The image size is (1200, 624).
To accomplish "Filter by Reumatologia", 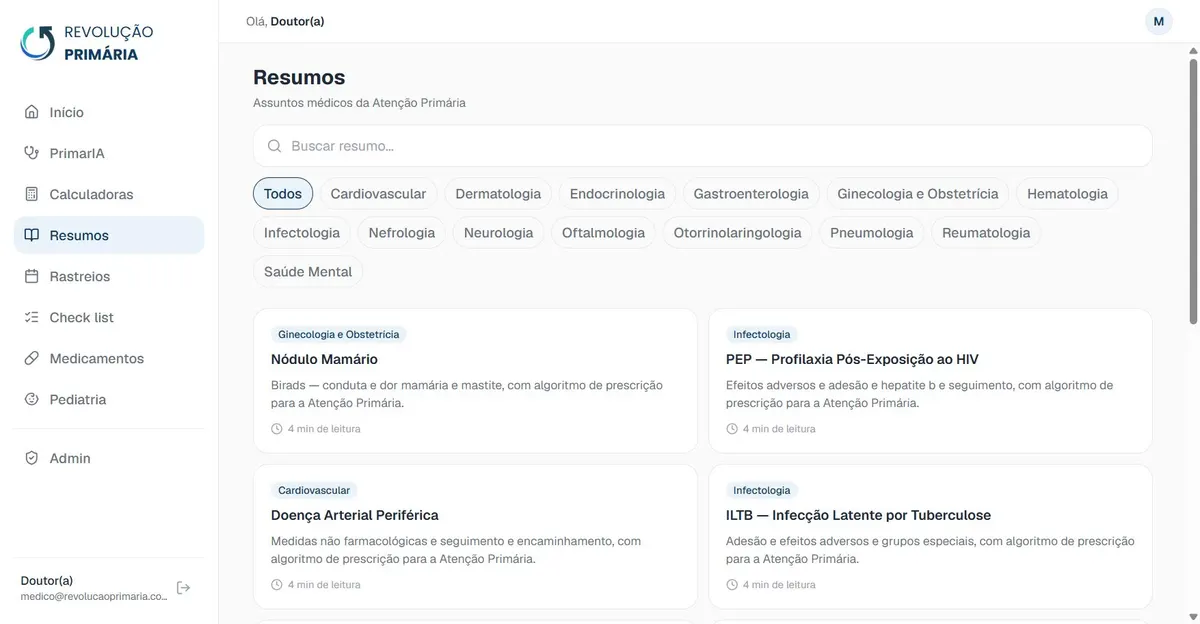I will pyautogui.click(x=986, y=233).
